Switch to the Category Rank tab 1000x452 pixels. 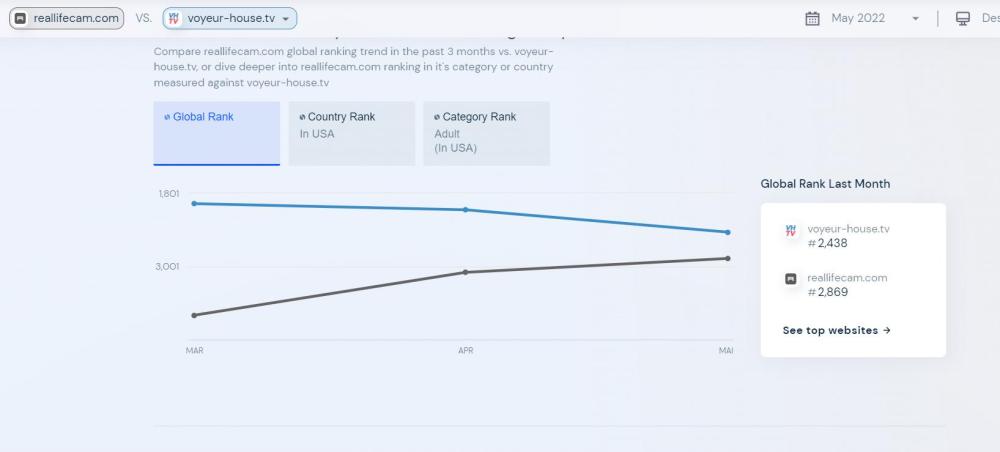(x=486, y=133)
